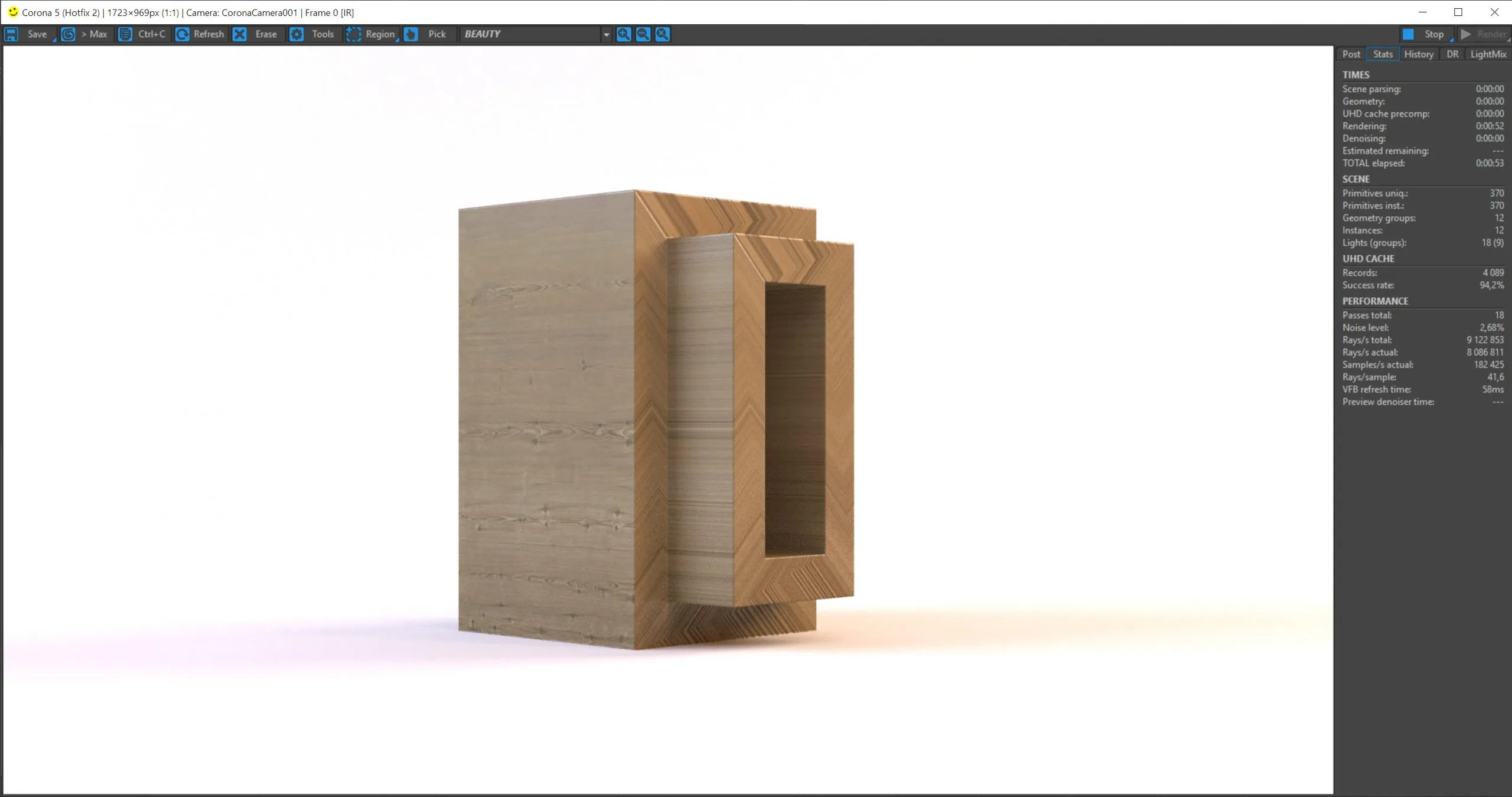Erase the frame buffer contents

point(240,34)
